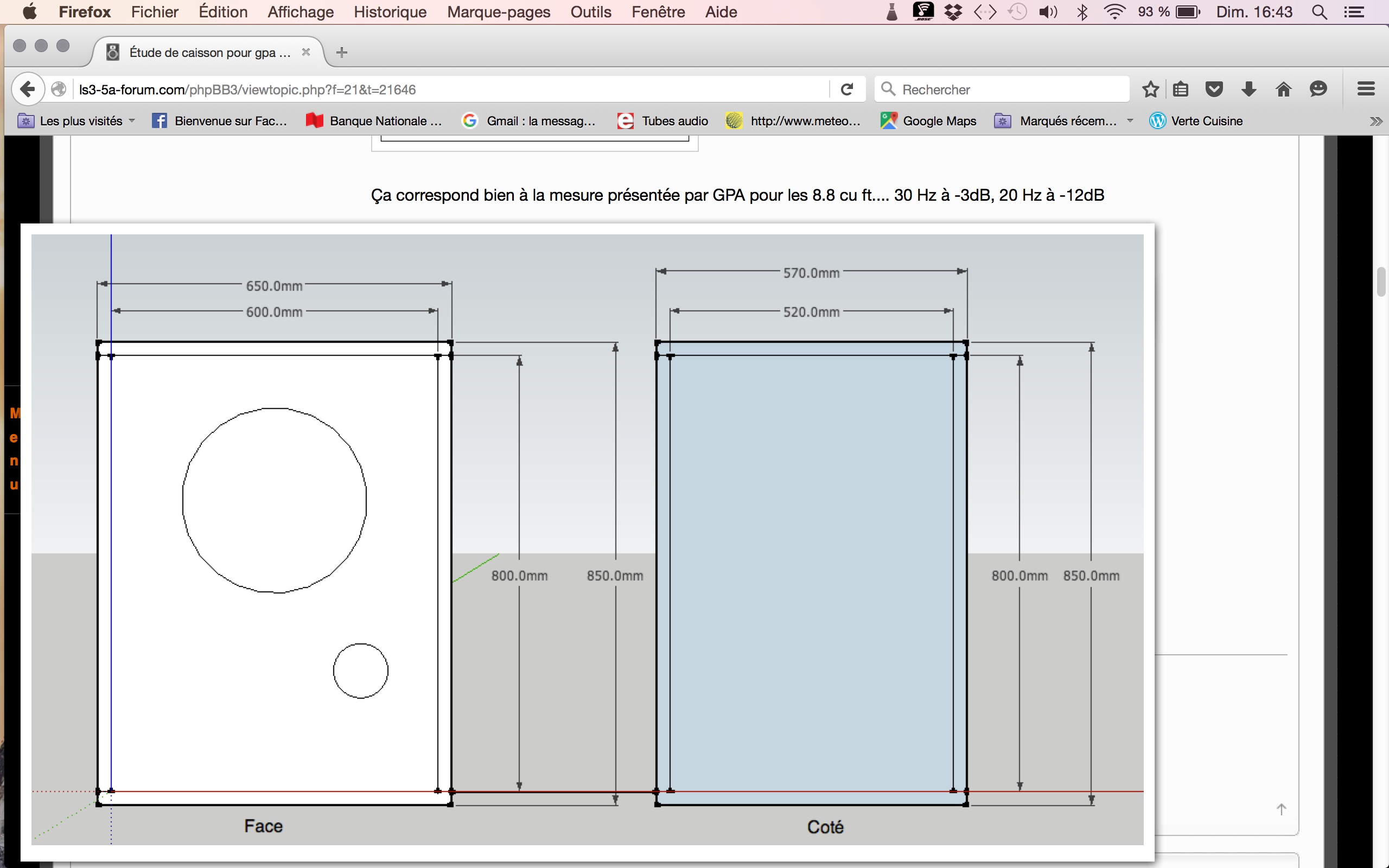Click the Time Machine menu bar icon
Viewport: 1389px width, 868px height.
click(1017, 11)
